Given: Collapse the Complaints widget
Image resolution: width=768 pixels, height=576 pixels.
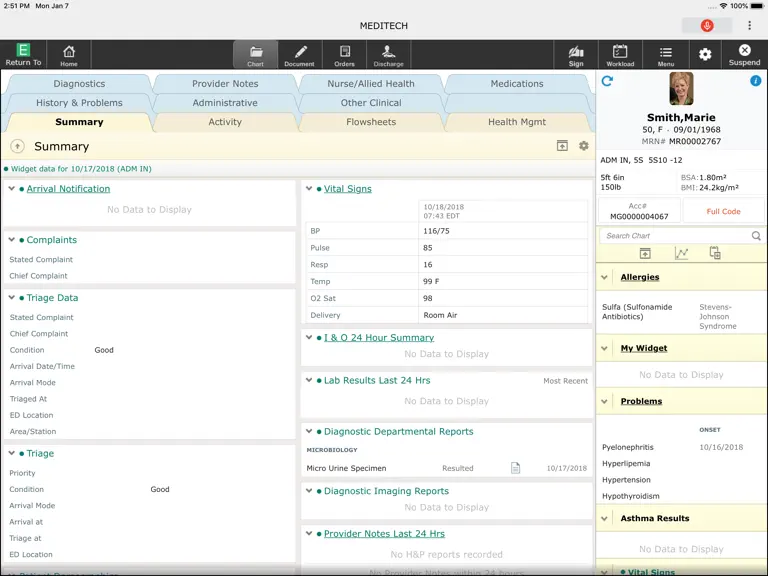Looking at the screenshot, I should tap(12, 239).
